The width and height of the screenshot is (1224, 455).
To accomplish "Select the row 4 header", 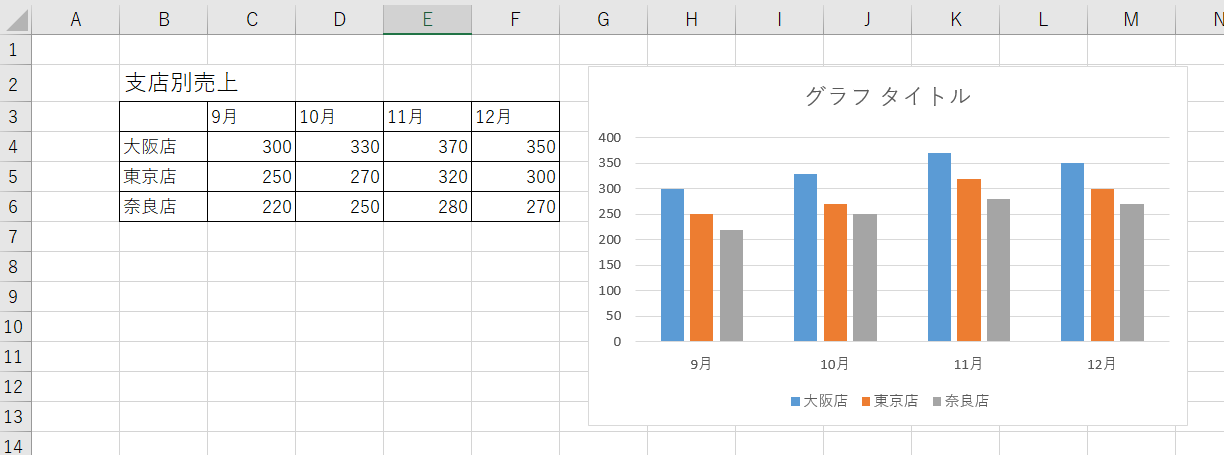I will [16, 147].
